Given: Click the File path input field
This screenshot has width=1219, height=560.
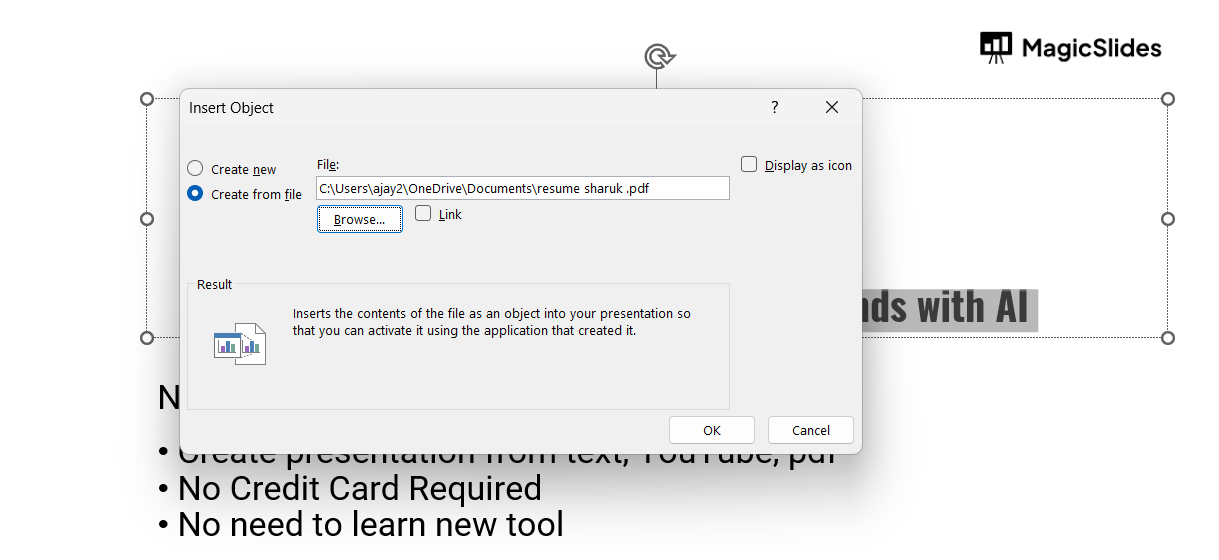Looking at the screenshot, I should click(x=523, y=188).
